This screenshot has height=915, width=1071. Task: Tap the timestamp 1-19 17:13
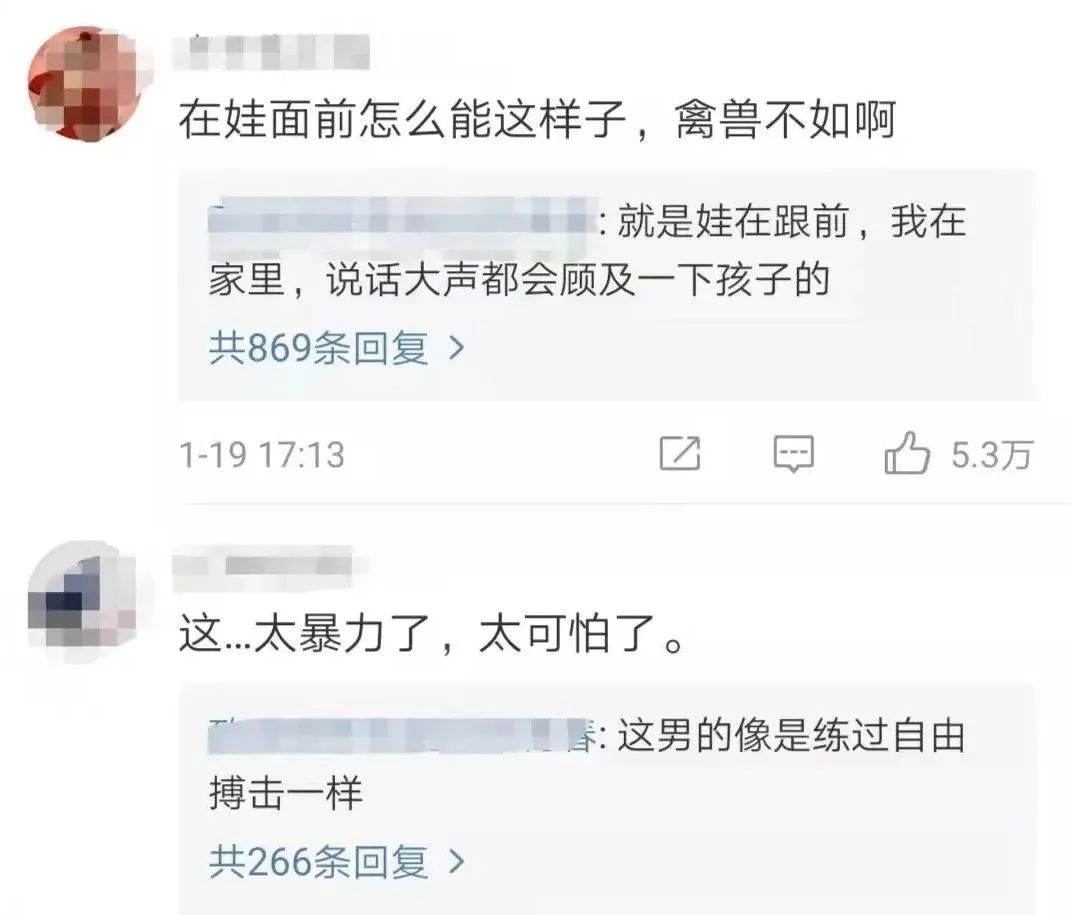[262, 455]
